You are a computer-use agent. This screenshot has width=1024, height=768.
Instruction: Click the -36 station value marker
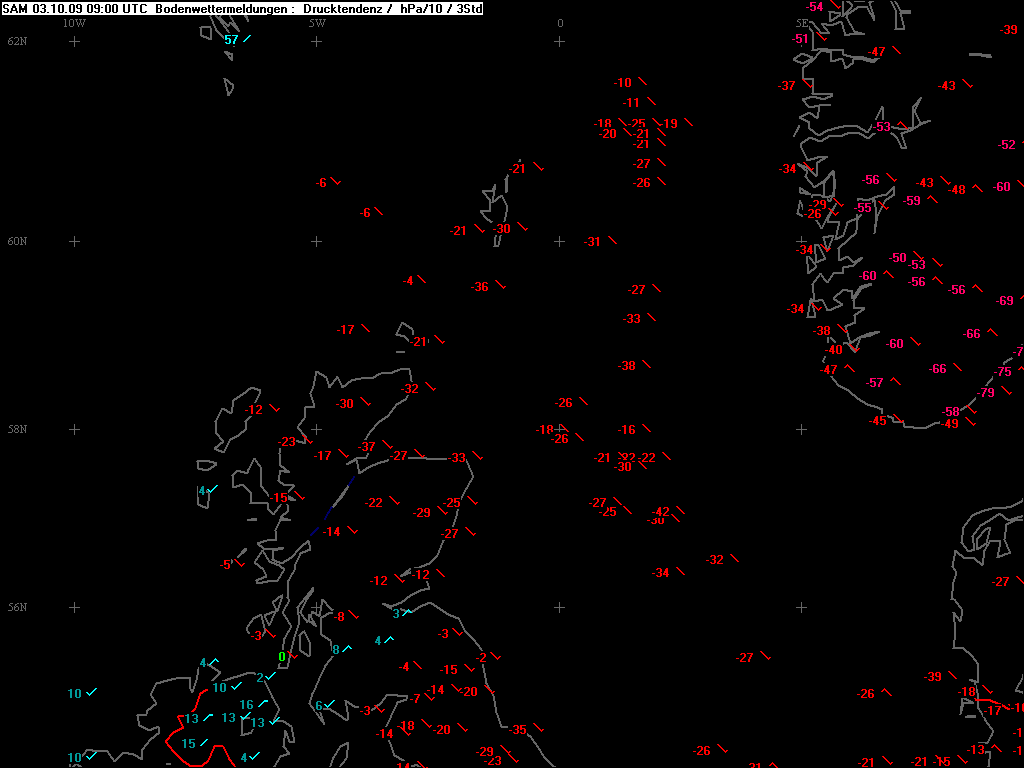(x=481, y=287)
